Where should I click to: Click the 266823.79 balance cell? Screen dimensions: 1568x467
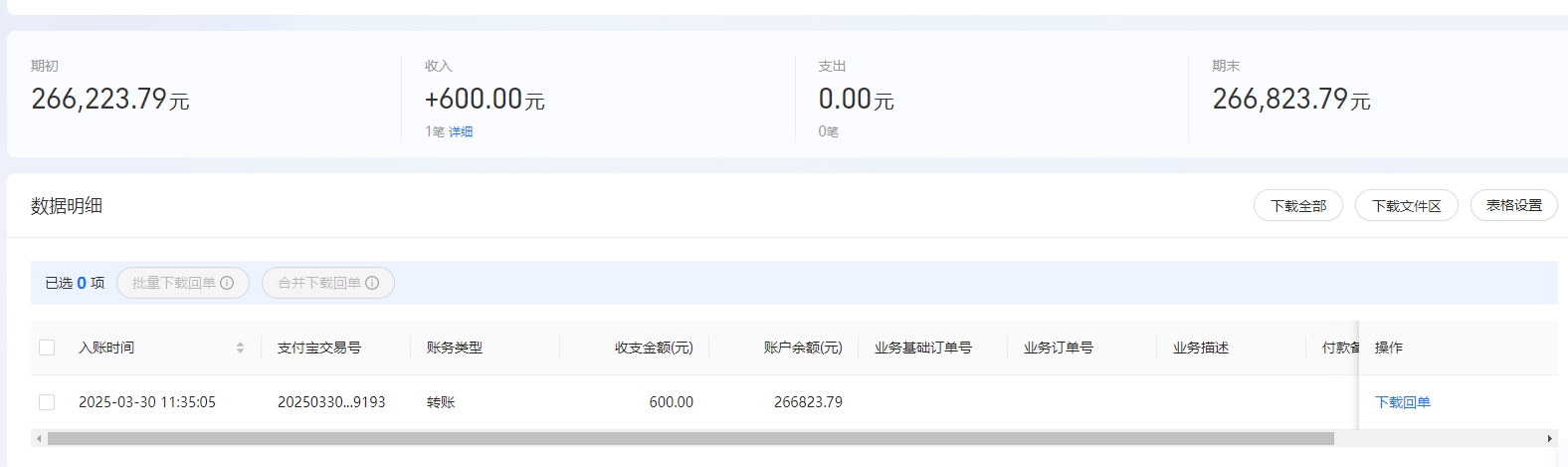tap(808, 402)
